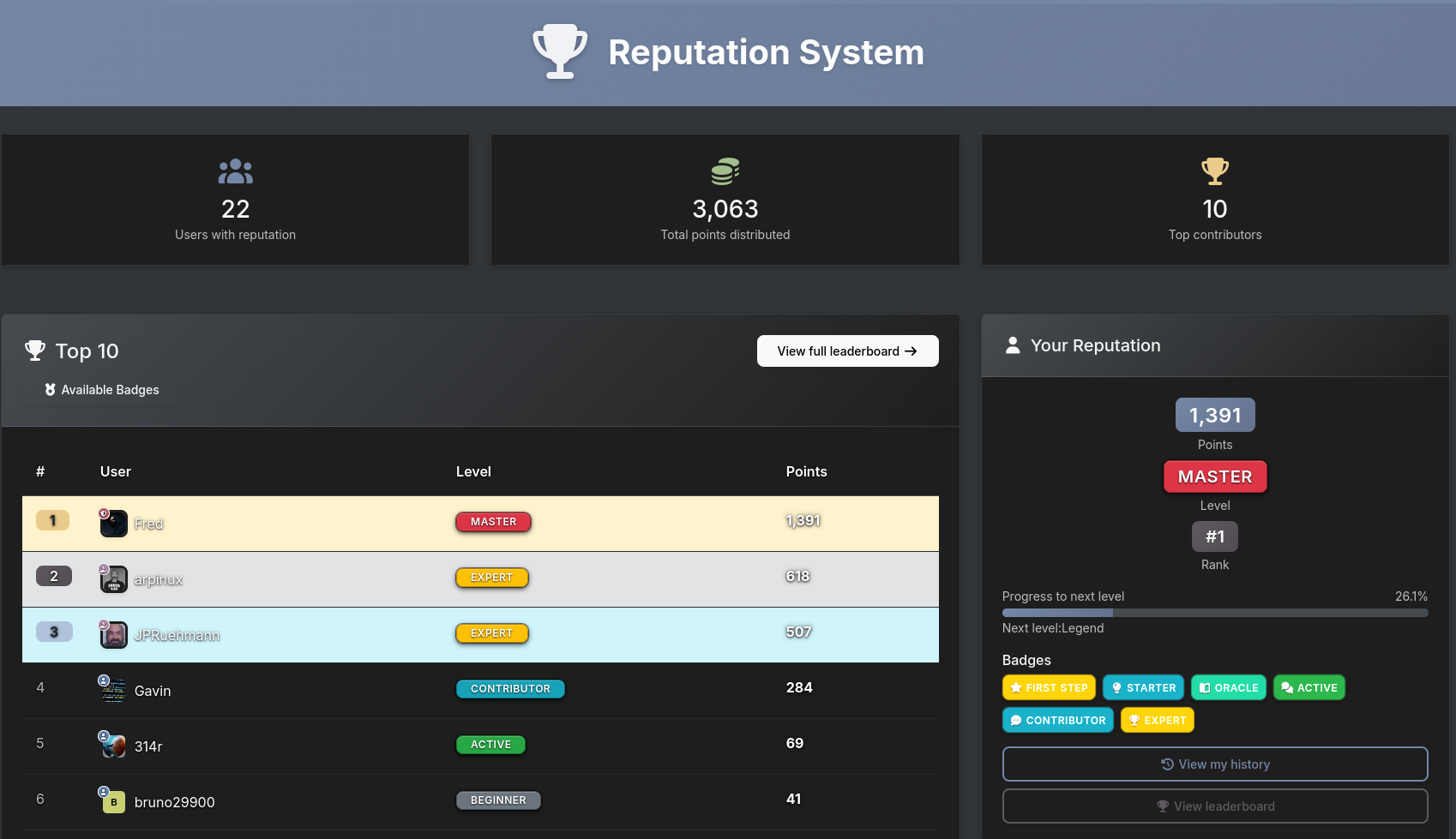Viewport: 1456px width, 839px height.
Task: Click arpinux's avatar in the leaderboard
Action: point(114,579)
